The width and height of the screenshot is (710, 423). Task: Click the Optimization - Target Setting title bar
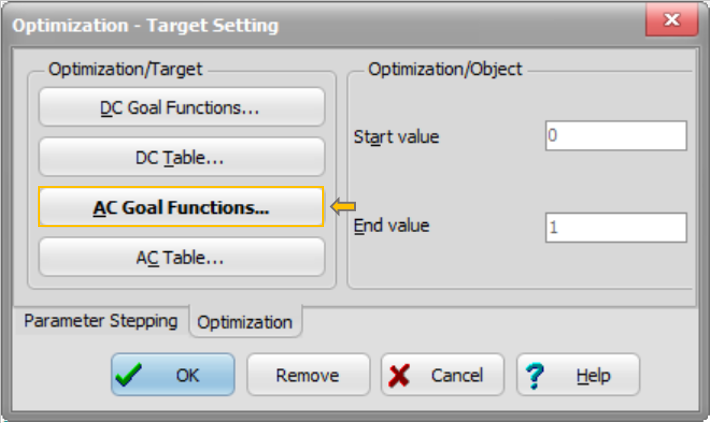[300, 24]
